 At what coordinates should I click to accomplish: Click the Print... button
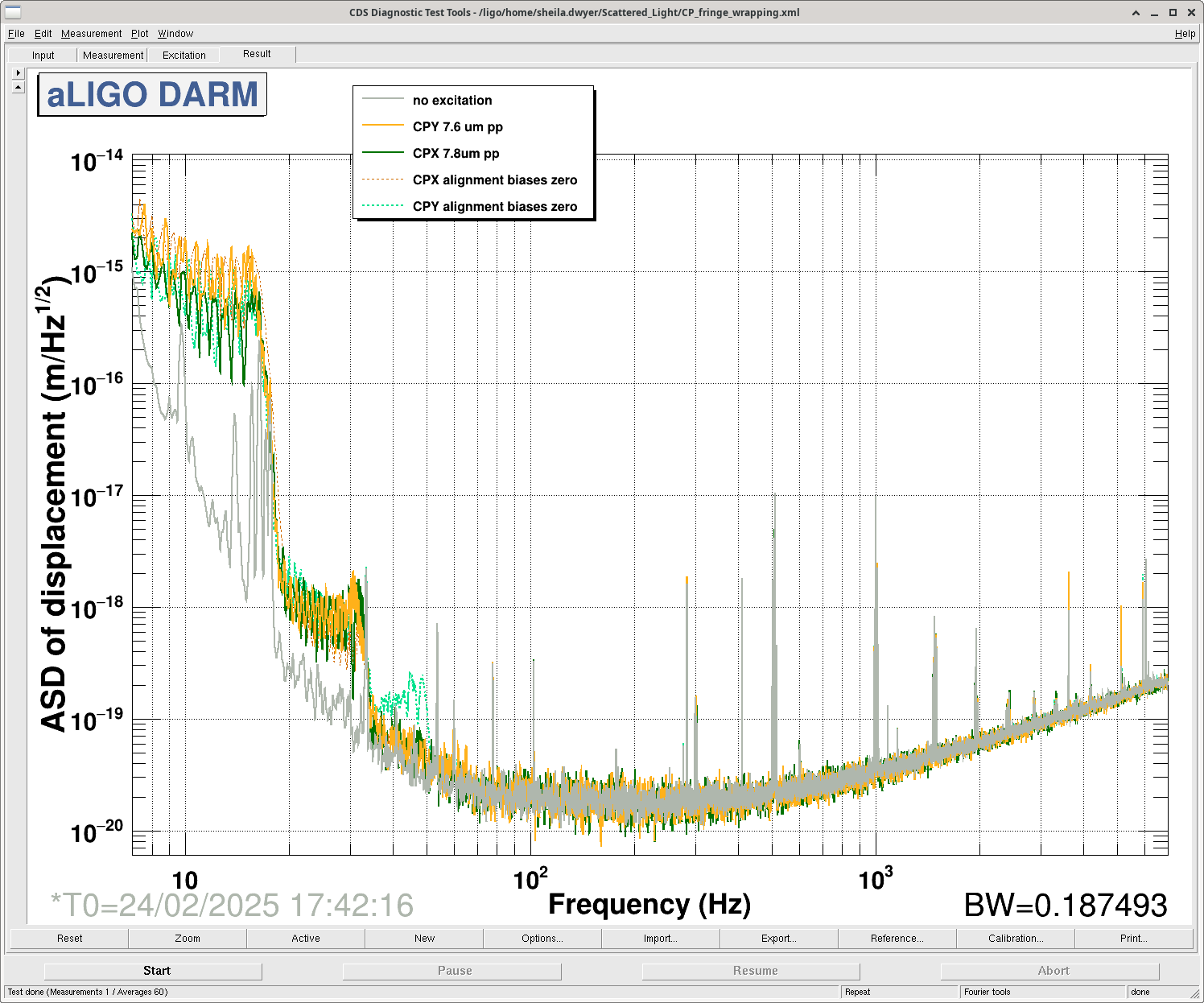pyautogui.click(x=1134, y=939)
